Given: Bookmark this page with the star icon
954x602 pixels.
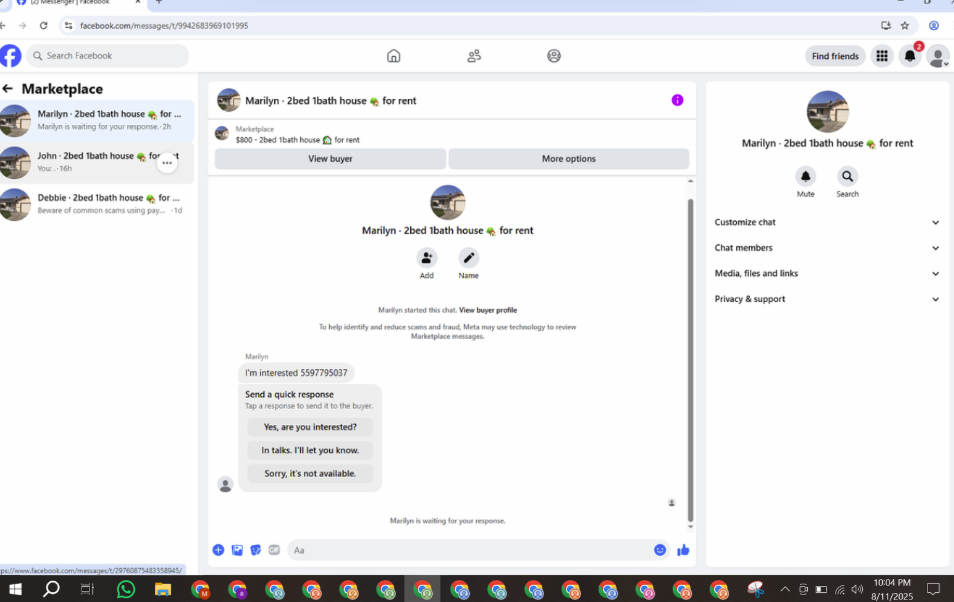Looking at the screenshot, I should click(905, 26).
